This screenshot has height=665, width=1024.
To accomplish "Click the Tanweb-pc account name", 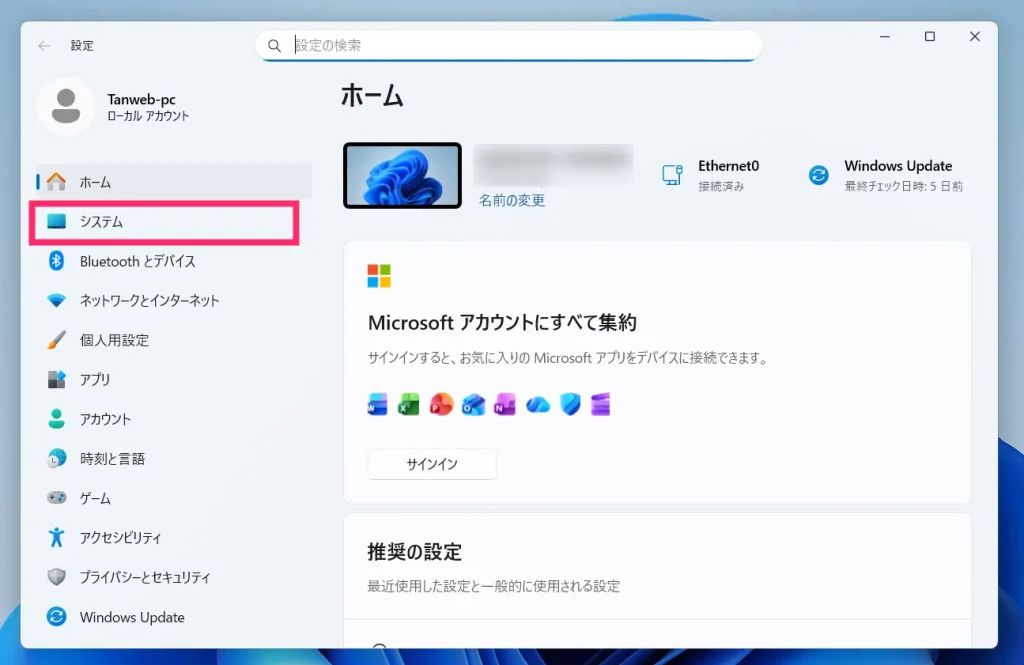I will point(142,99).
